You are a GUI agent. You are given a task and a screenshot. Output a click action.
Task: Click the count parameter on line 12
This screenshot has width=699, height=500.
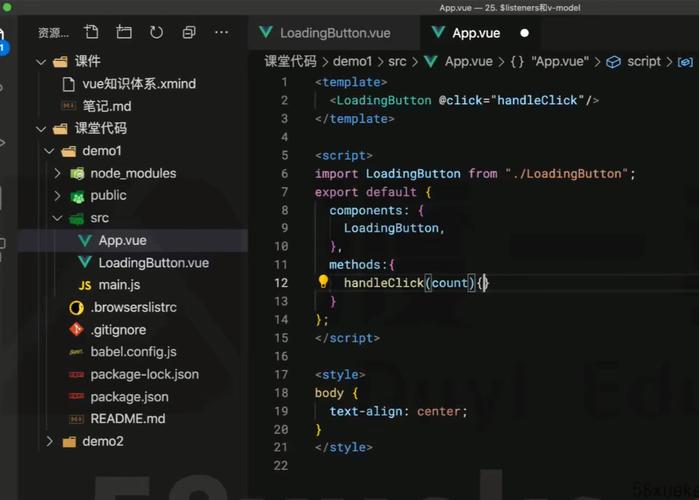pyautogui.click(x=449, y=283)
